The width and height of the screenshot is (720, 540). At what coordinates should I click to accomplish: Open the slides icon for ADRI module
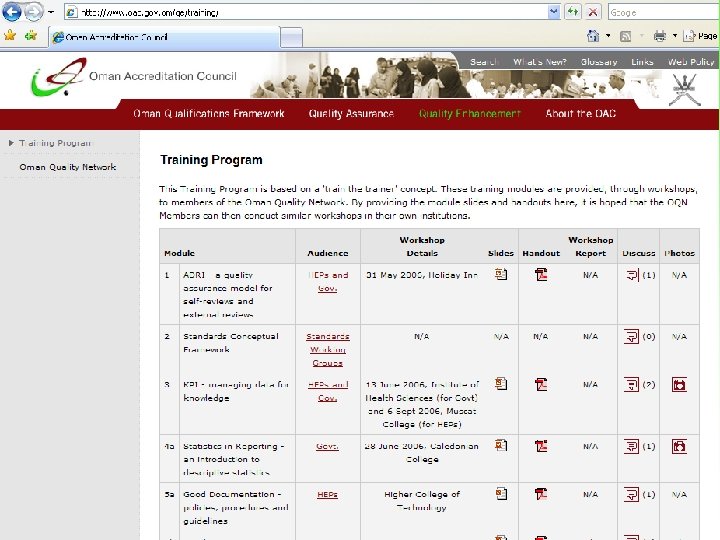coord(501,275)
